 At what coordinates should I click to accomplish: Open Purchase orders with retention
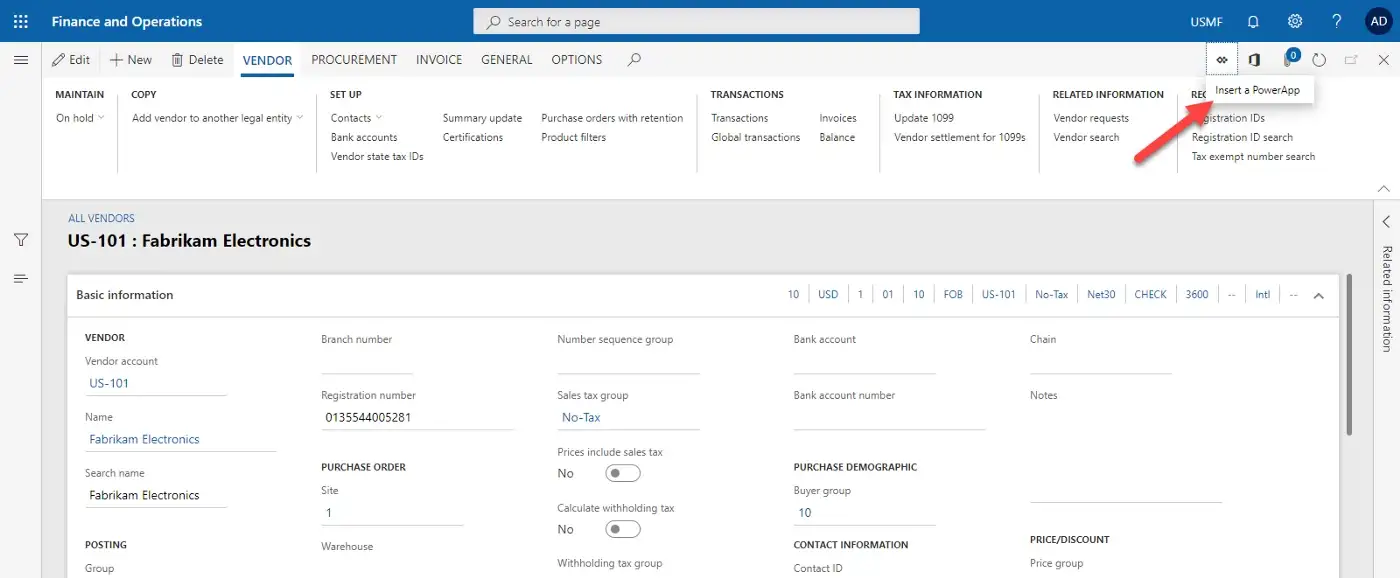(612, 118)
